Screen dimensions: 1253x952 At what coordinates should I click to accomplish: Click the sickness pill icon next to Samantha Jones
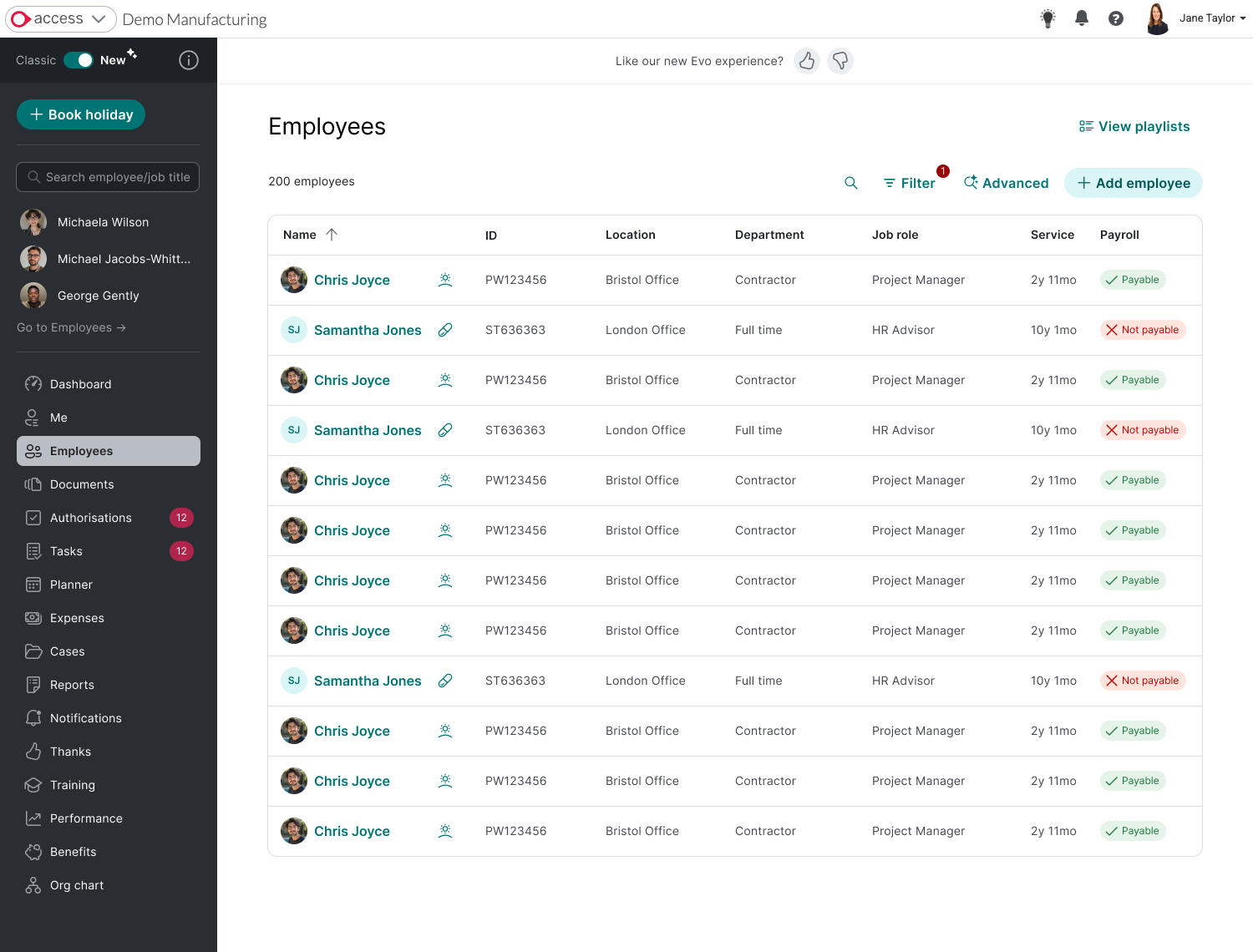pyautogui.click(x=445, y=330)
